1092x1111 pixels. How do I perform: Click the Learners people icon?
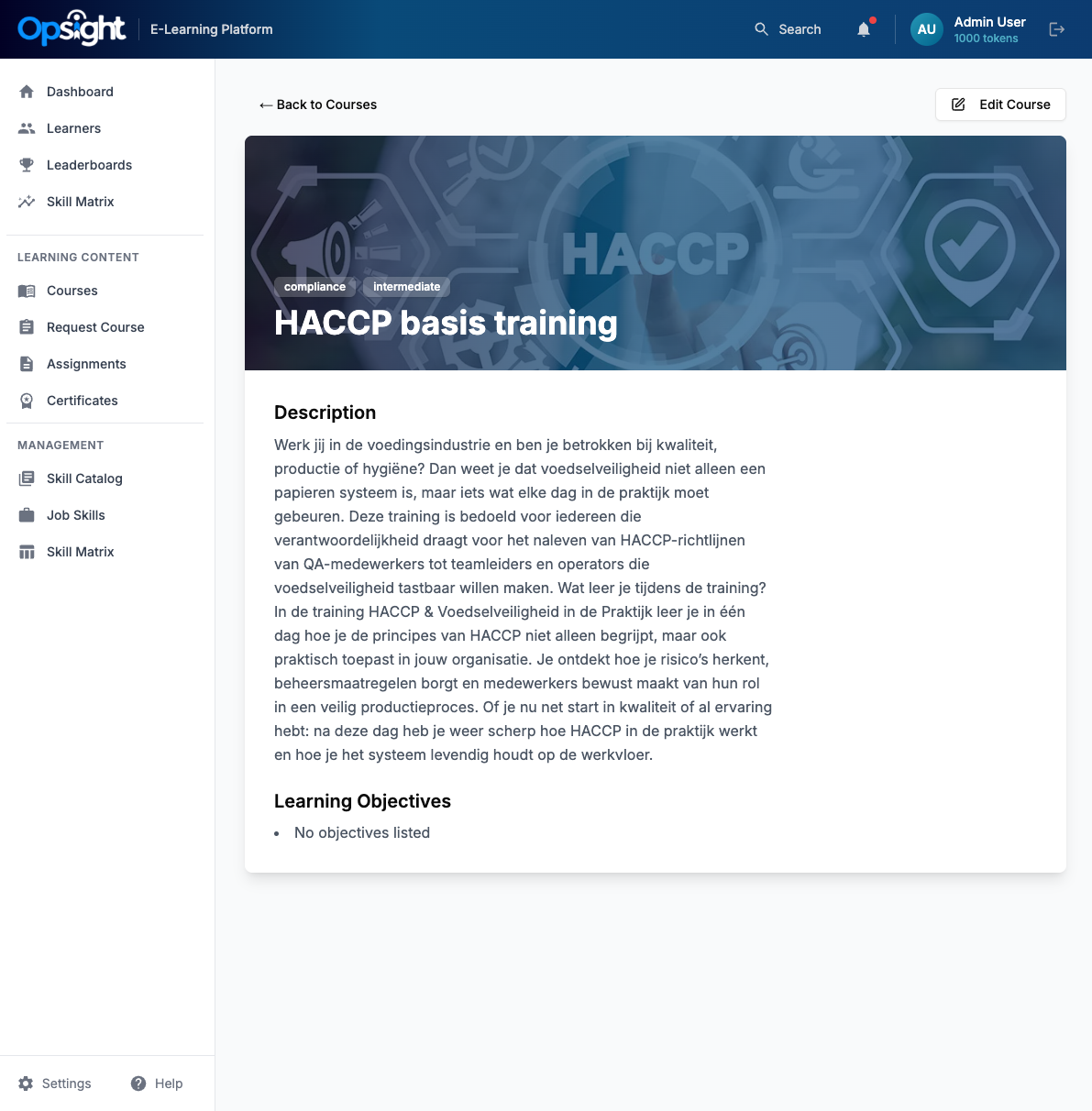click(x=27, y=128)
